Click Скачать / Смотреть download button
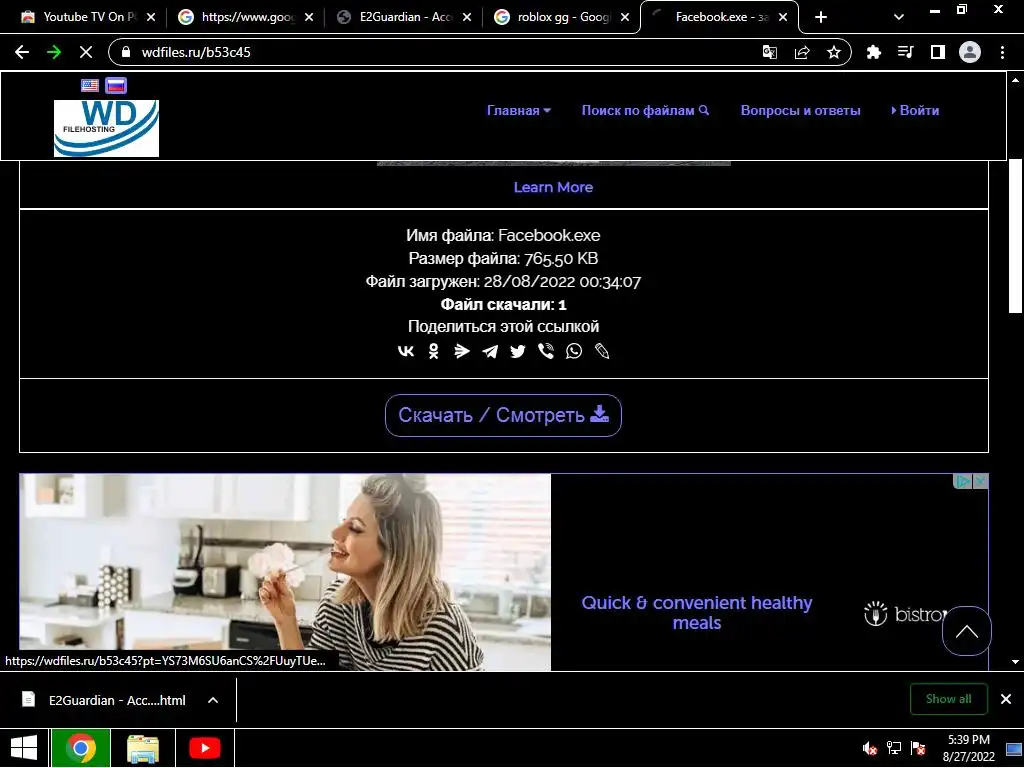Screen dimensions: 1024x768 (x=503, y=415)
